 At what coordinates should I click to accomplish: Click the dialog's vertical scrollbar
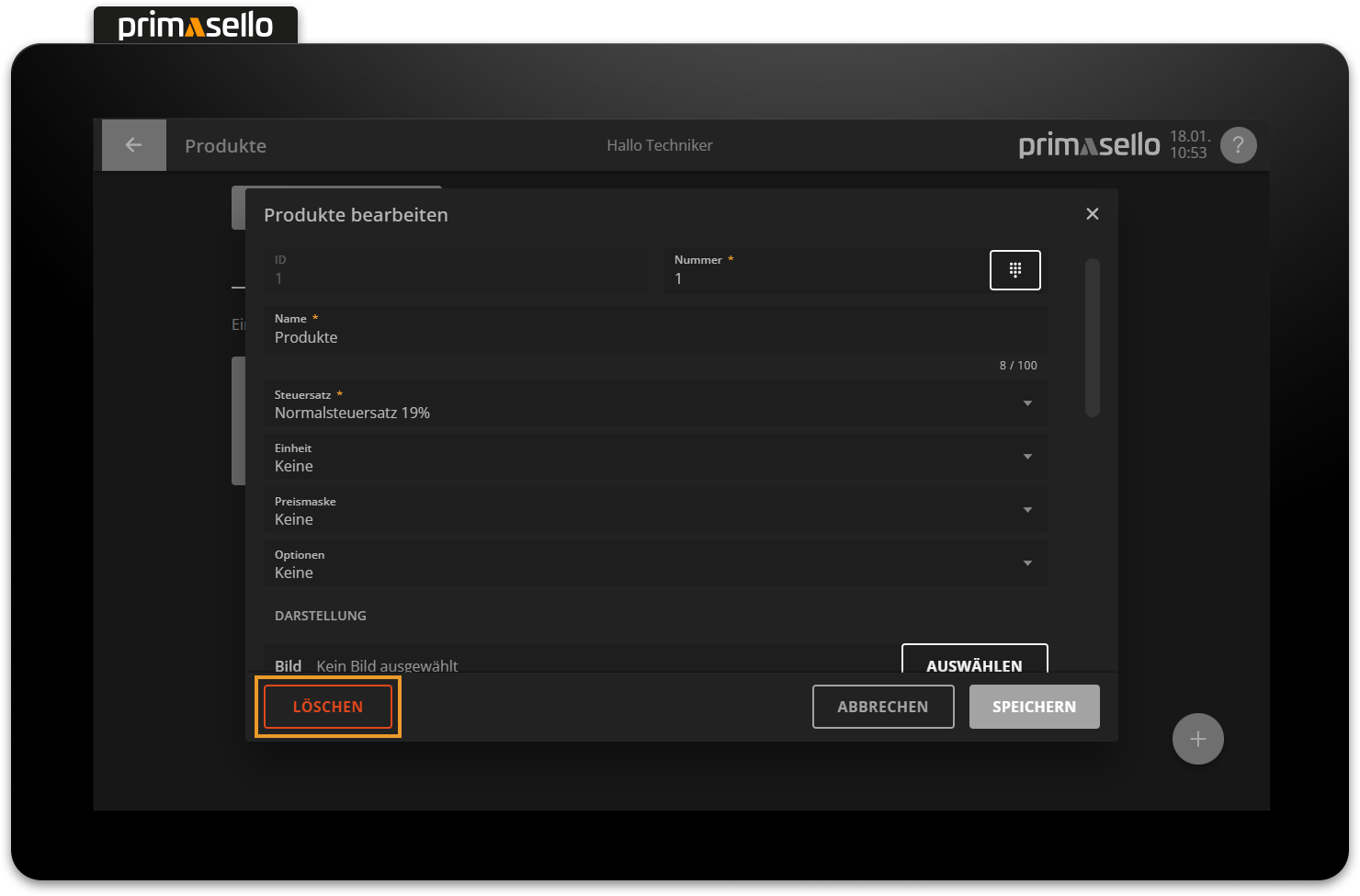(1092, 338)
